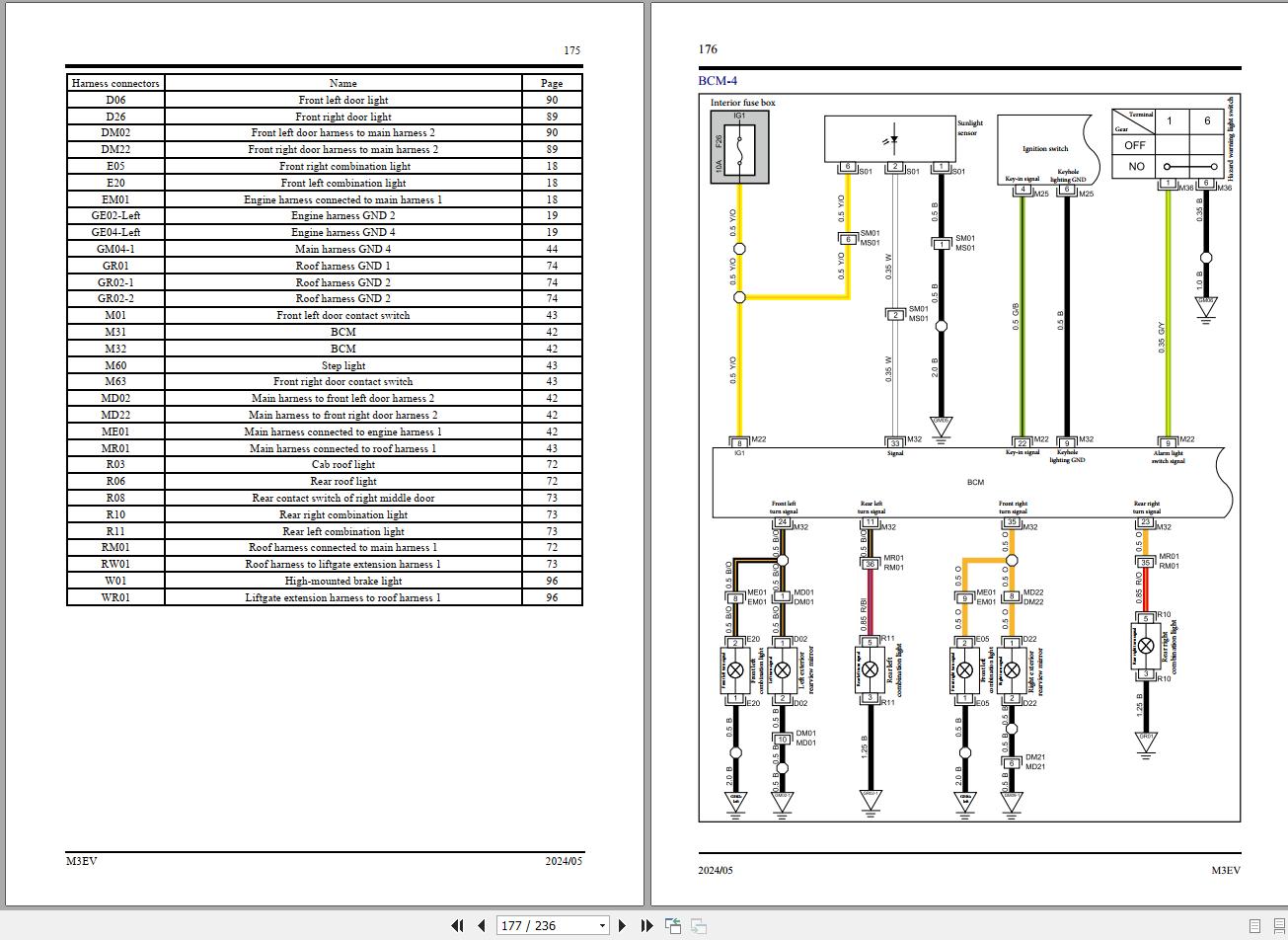1288x940 pixels.
Task: Click the M3EV footer on right page
Action: (1226, 870)
